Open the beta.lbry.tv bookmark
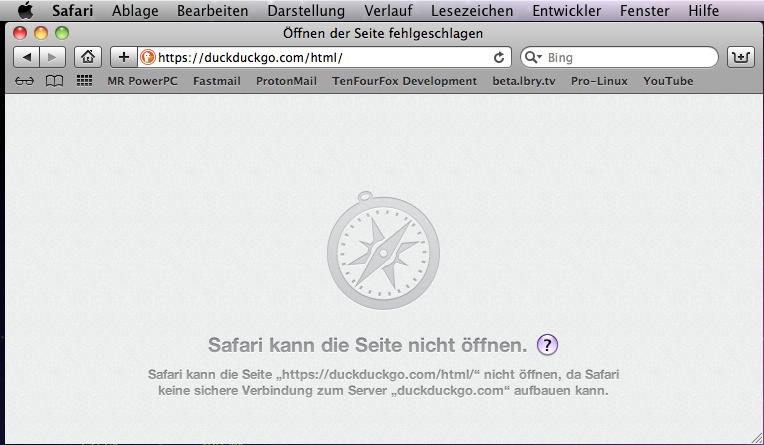This screenshot has width=764, height=445. pyautogui.click(x=524, y=81)
